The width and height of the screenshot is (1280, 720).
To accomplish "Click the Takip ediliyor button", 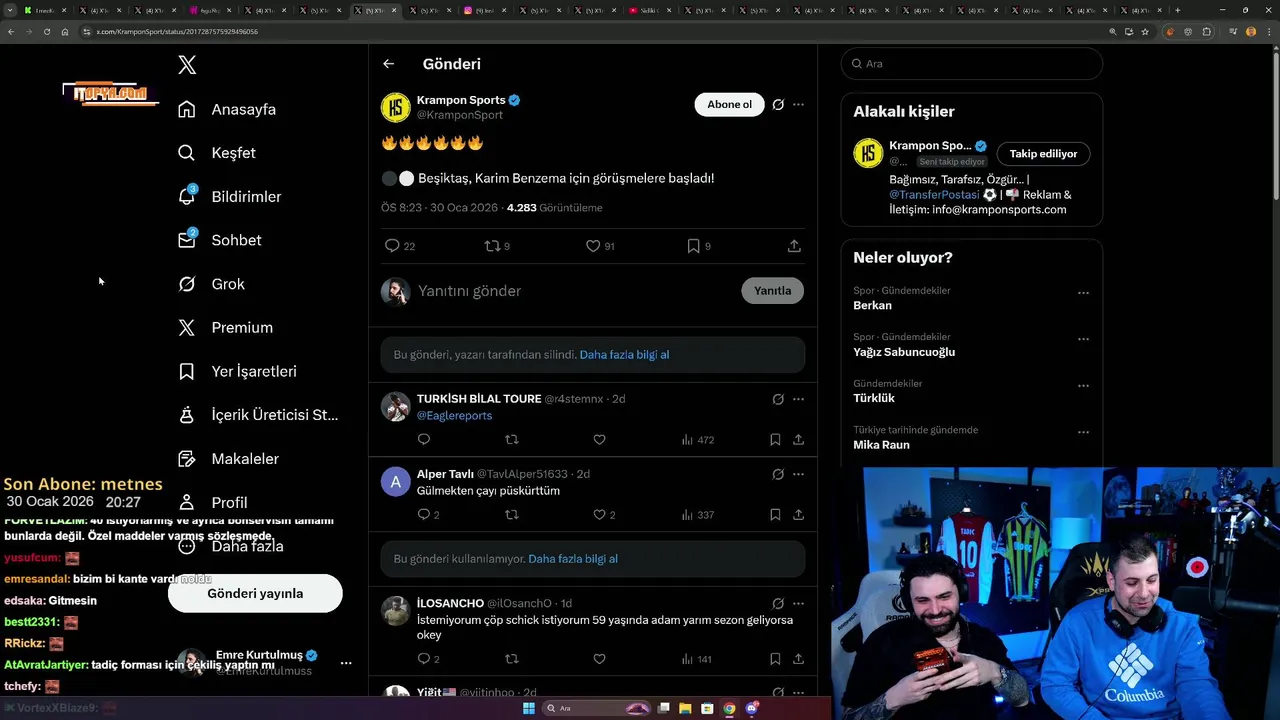I will click(1043, 154).
